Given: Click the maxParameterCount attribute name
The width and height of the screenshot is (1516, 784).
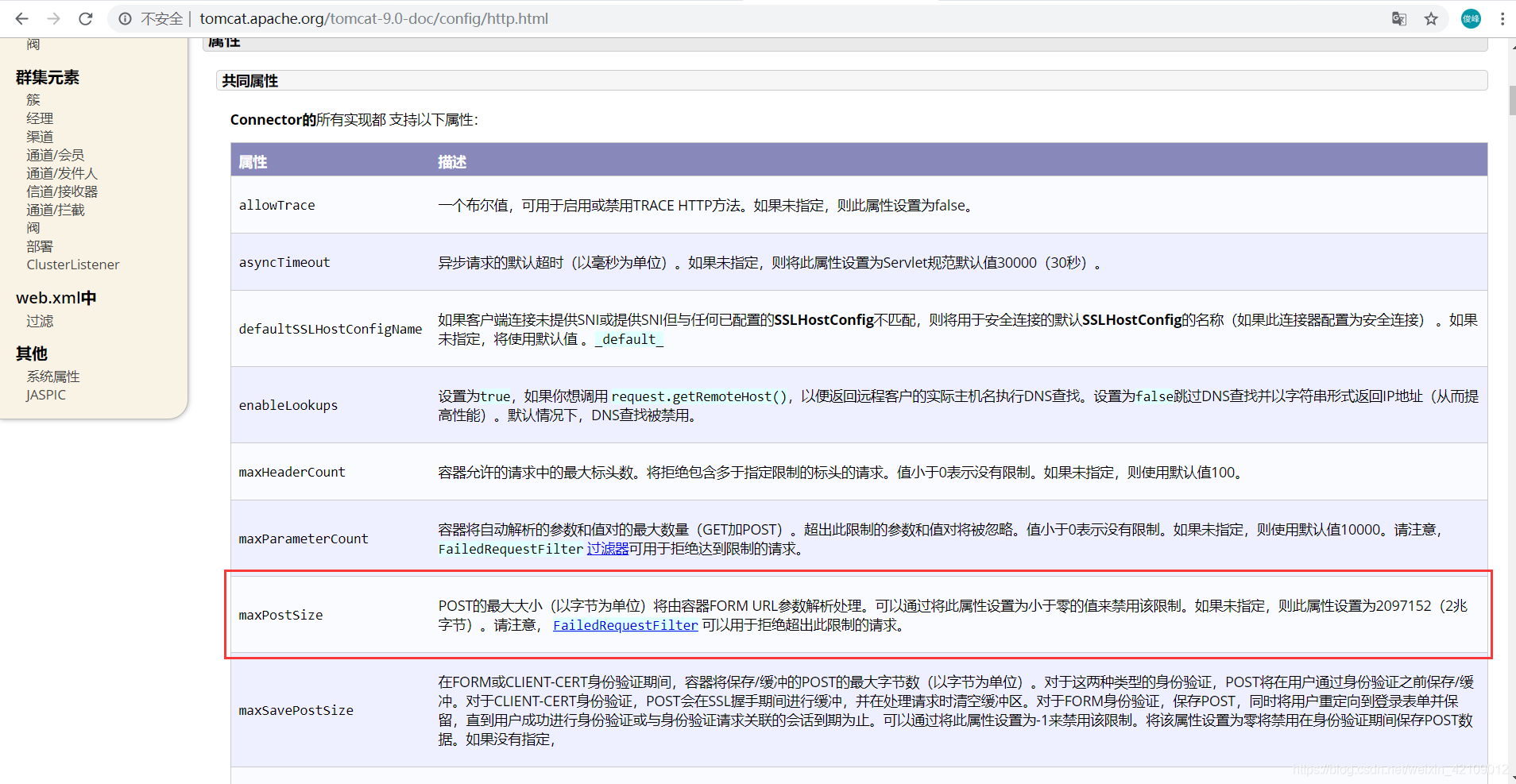Looking at the screenshot, I should (304, 539).
